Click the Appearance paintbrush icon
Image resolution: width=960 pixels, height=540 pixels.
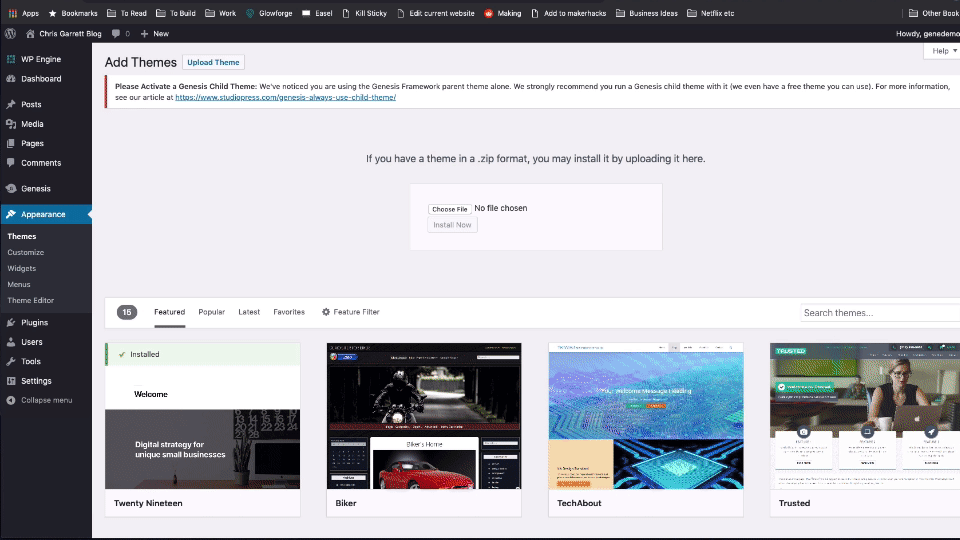(x=11, y=214)
